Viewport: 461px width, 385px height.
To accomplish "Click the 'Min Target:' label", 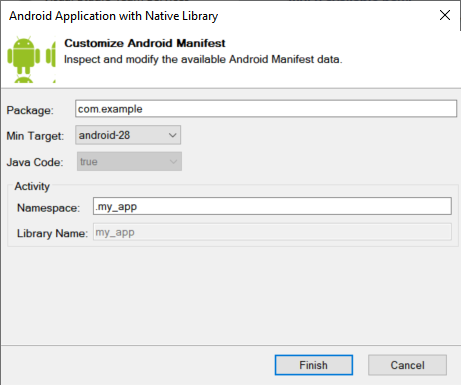I will (x=35, y=136).
